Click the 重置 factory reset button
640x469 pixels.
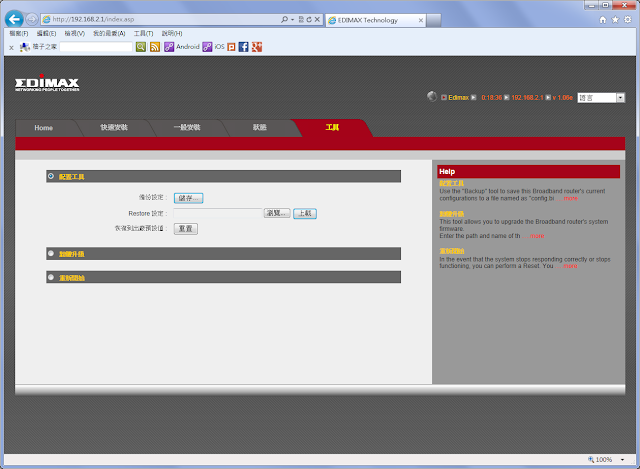186,229
